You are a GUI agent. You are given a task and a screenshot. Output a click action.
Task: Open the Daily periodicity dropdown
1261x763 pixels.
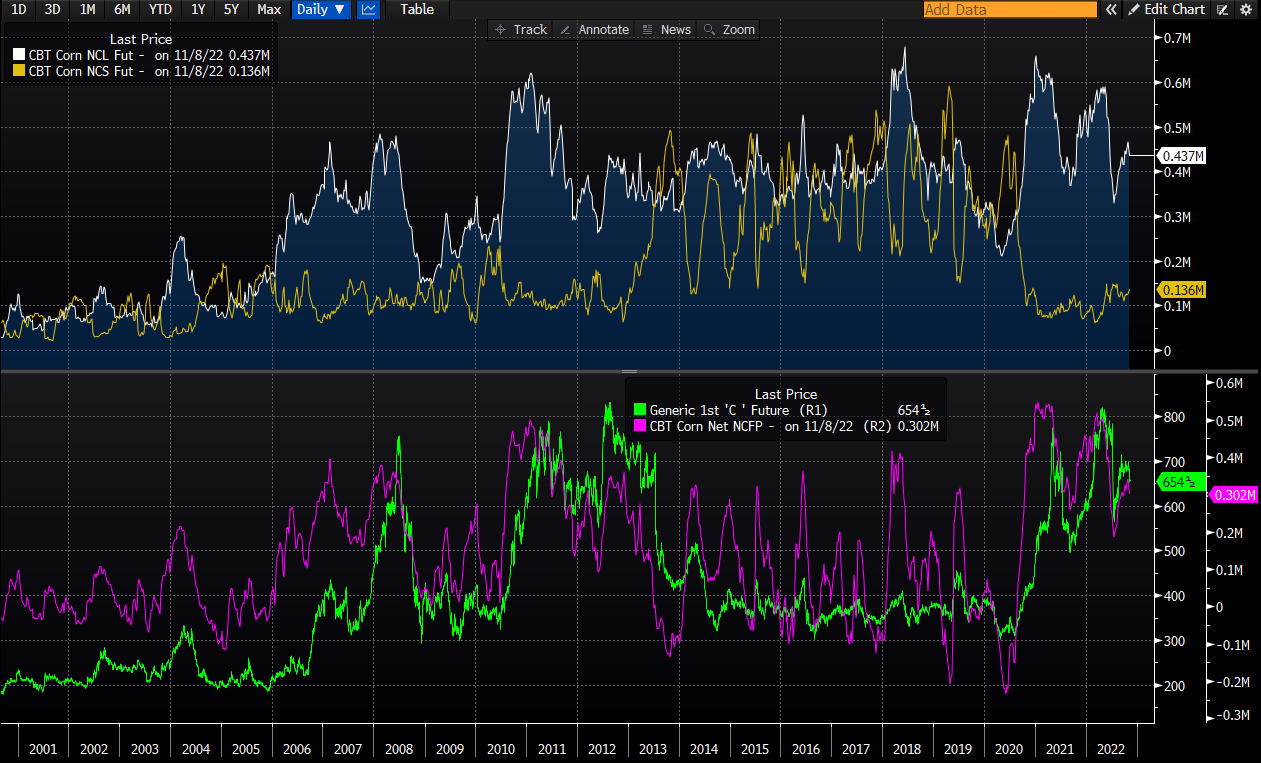321,9
